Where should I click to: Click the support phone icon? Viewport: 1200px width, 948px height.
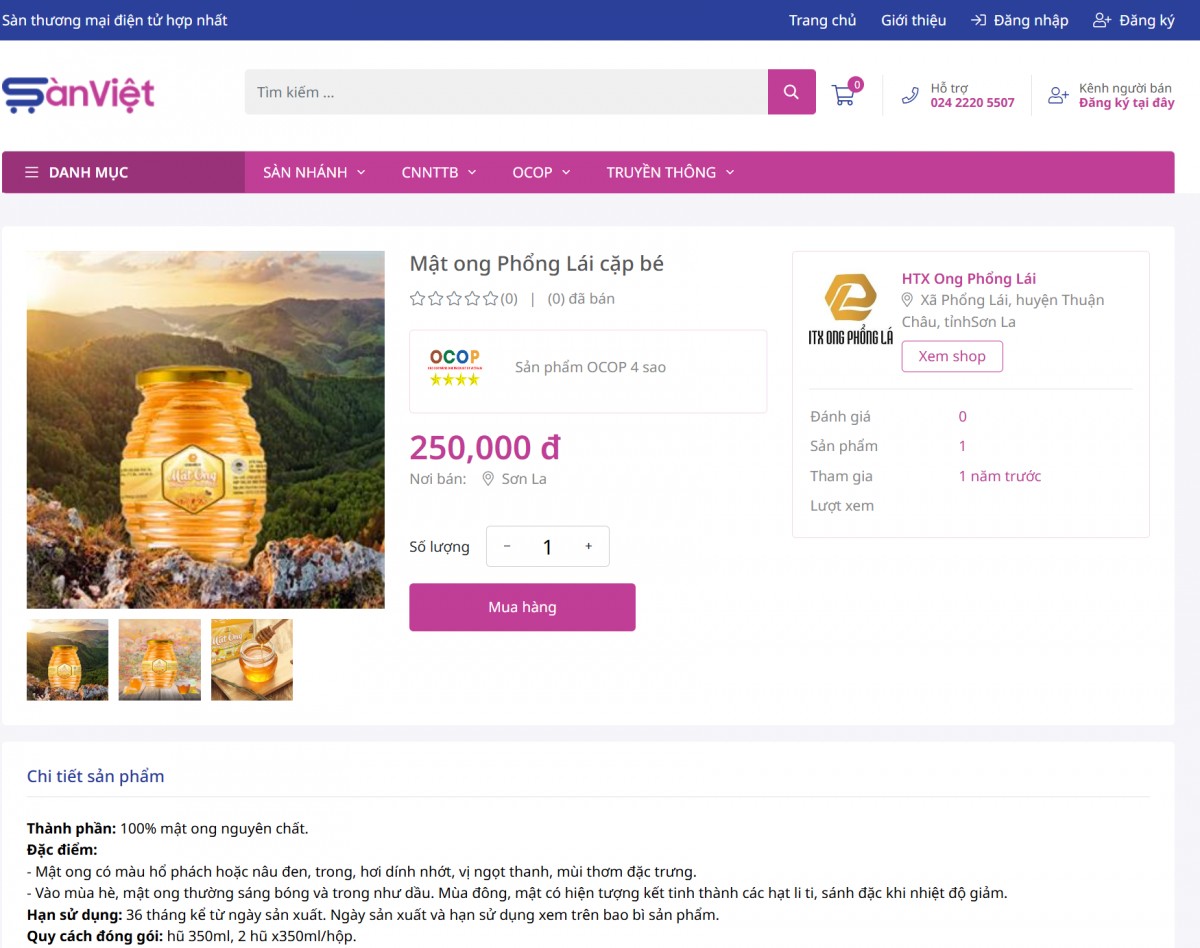(x=910, y=96)
